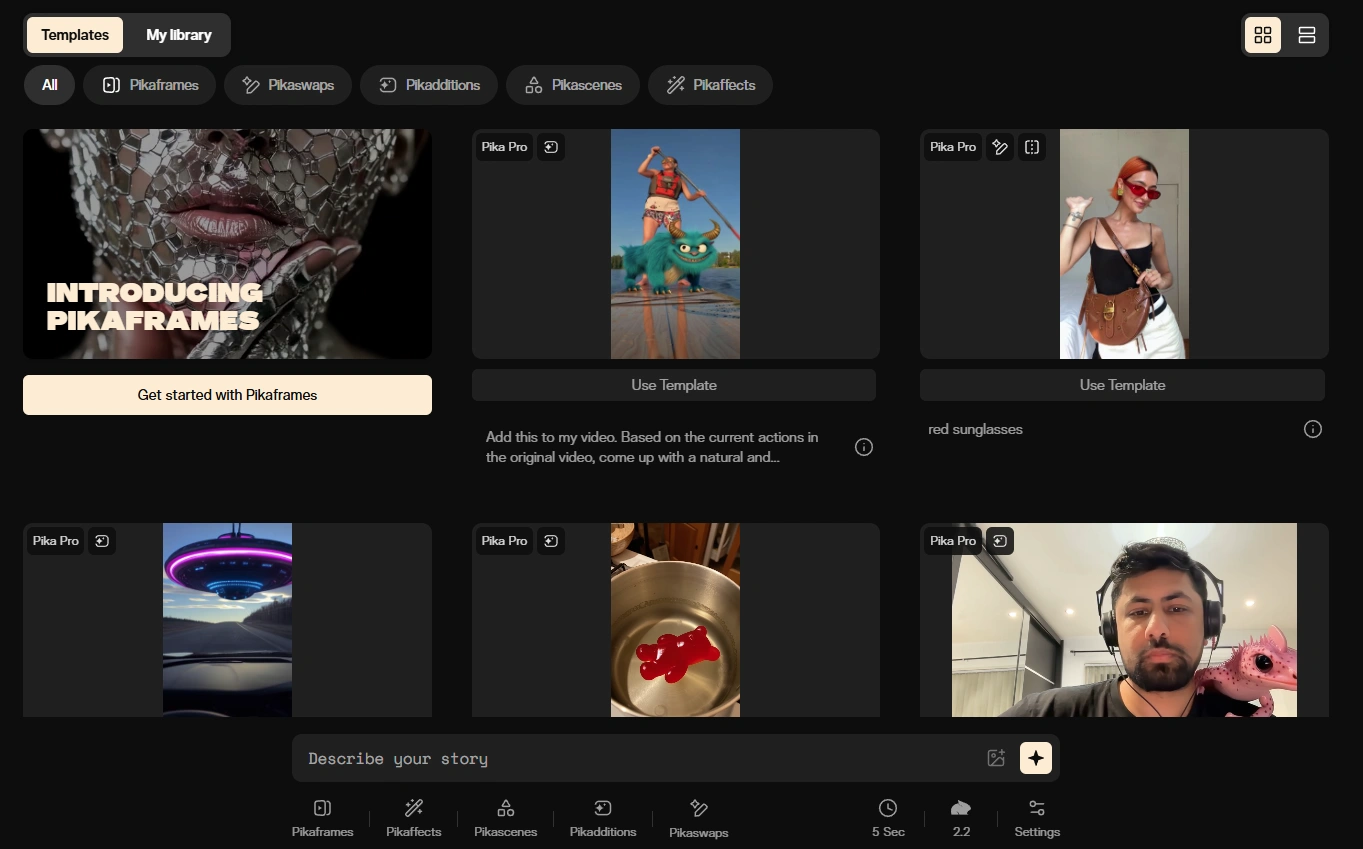This screenshot has width=1363, height=849.
Task: Click info icon beside "Add this to my video" description
Action: click(x=864, y=447)
